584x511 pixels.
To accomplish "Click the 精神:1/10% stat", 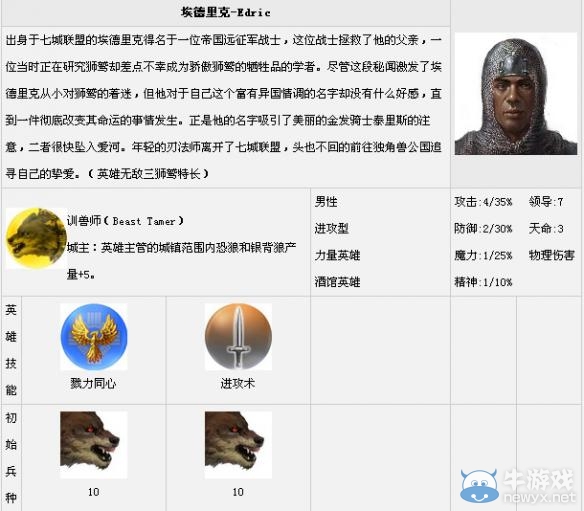I will [483, 282].
